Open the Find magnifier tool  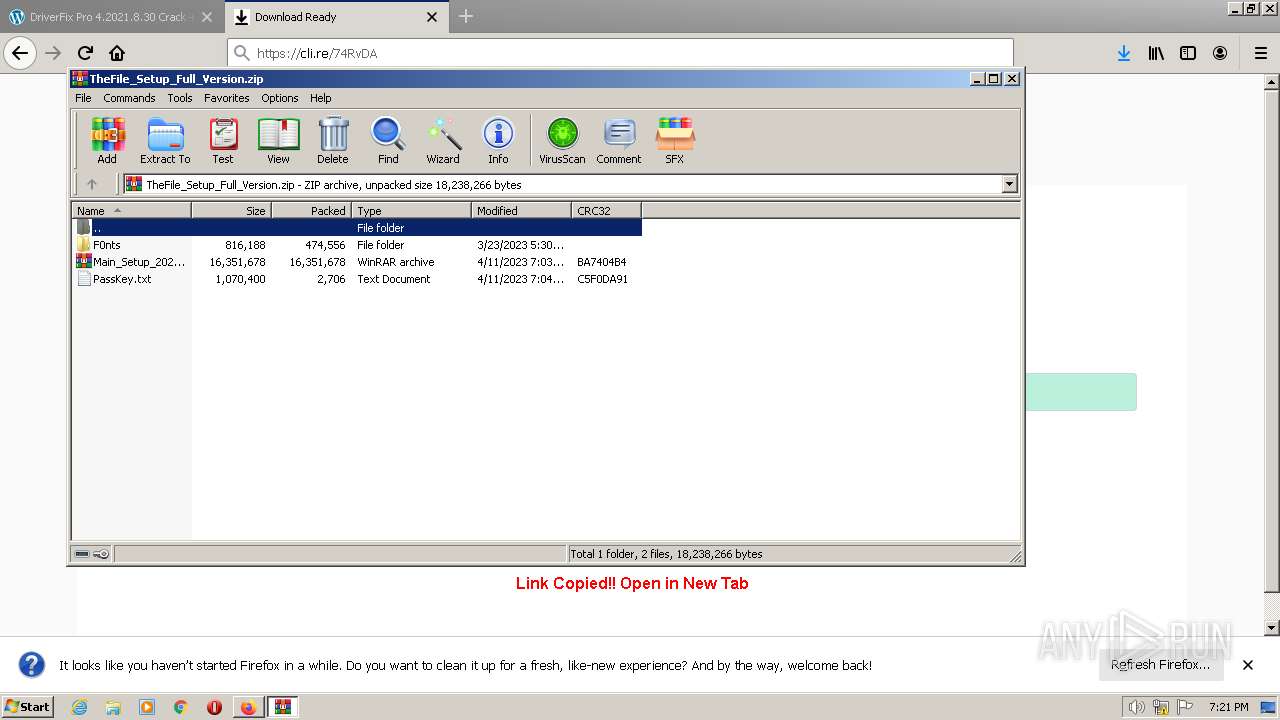coord(388,140)
